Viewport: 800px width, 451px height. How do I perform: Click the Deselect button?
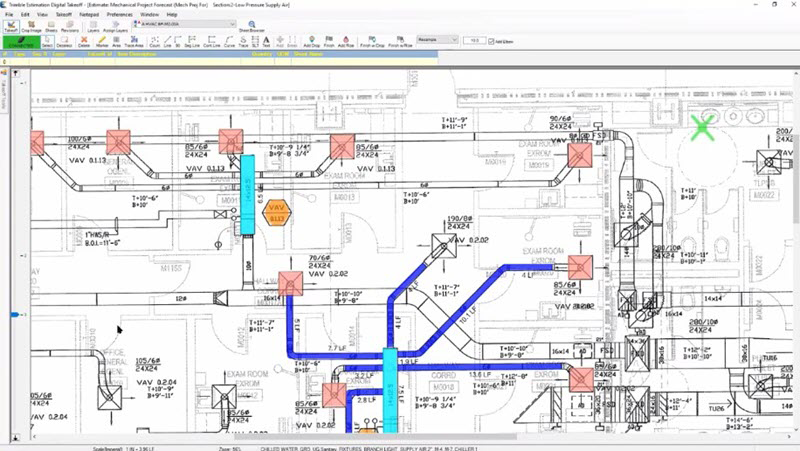(64, 42)
